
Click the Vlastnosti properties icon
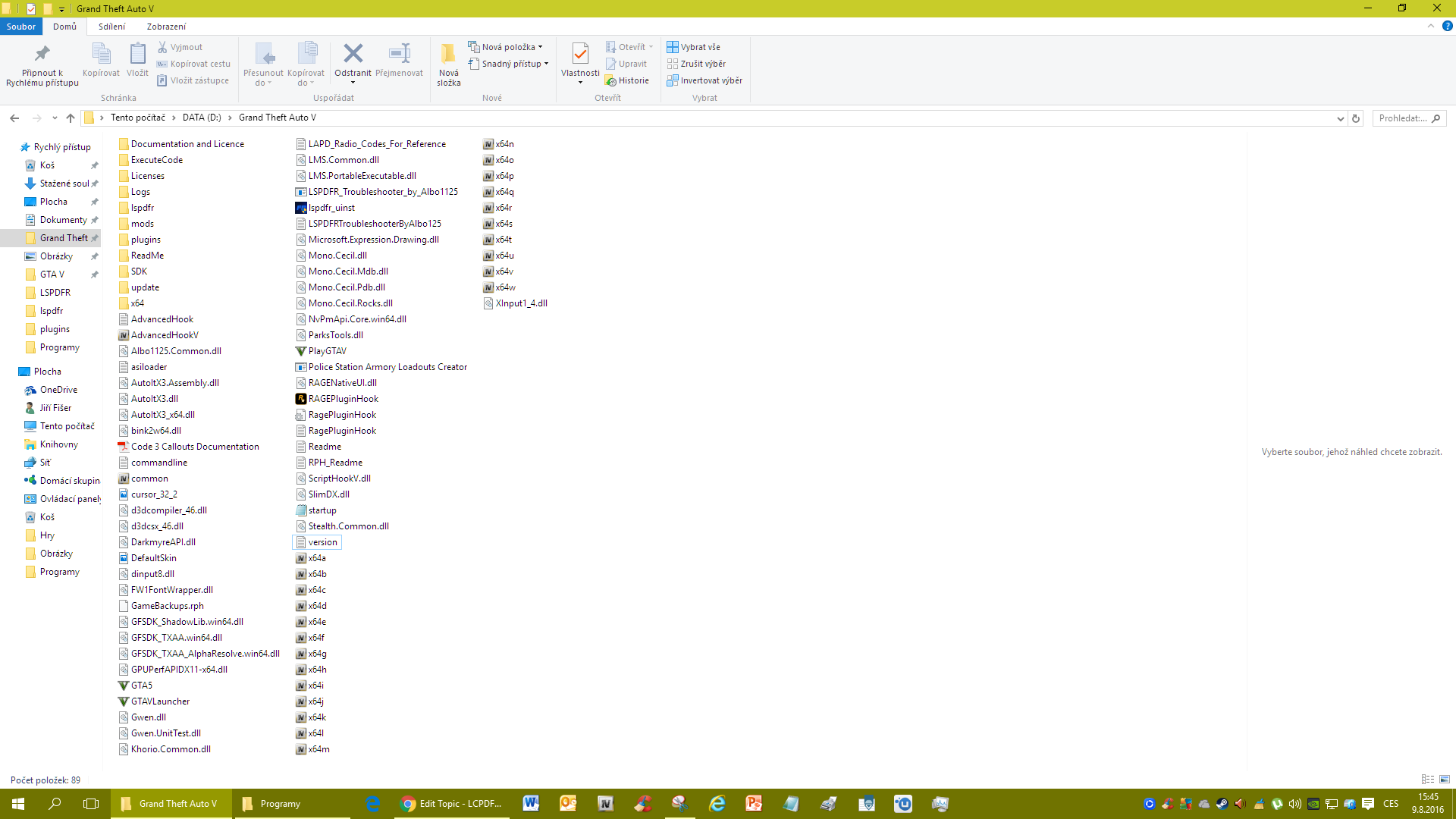point(580,54)
